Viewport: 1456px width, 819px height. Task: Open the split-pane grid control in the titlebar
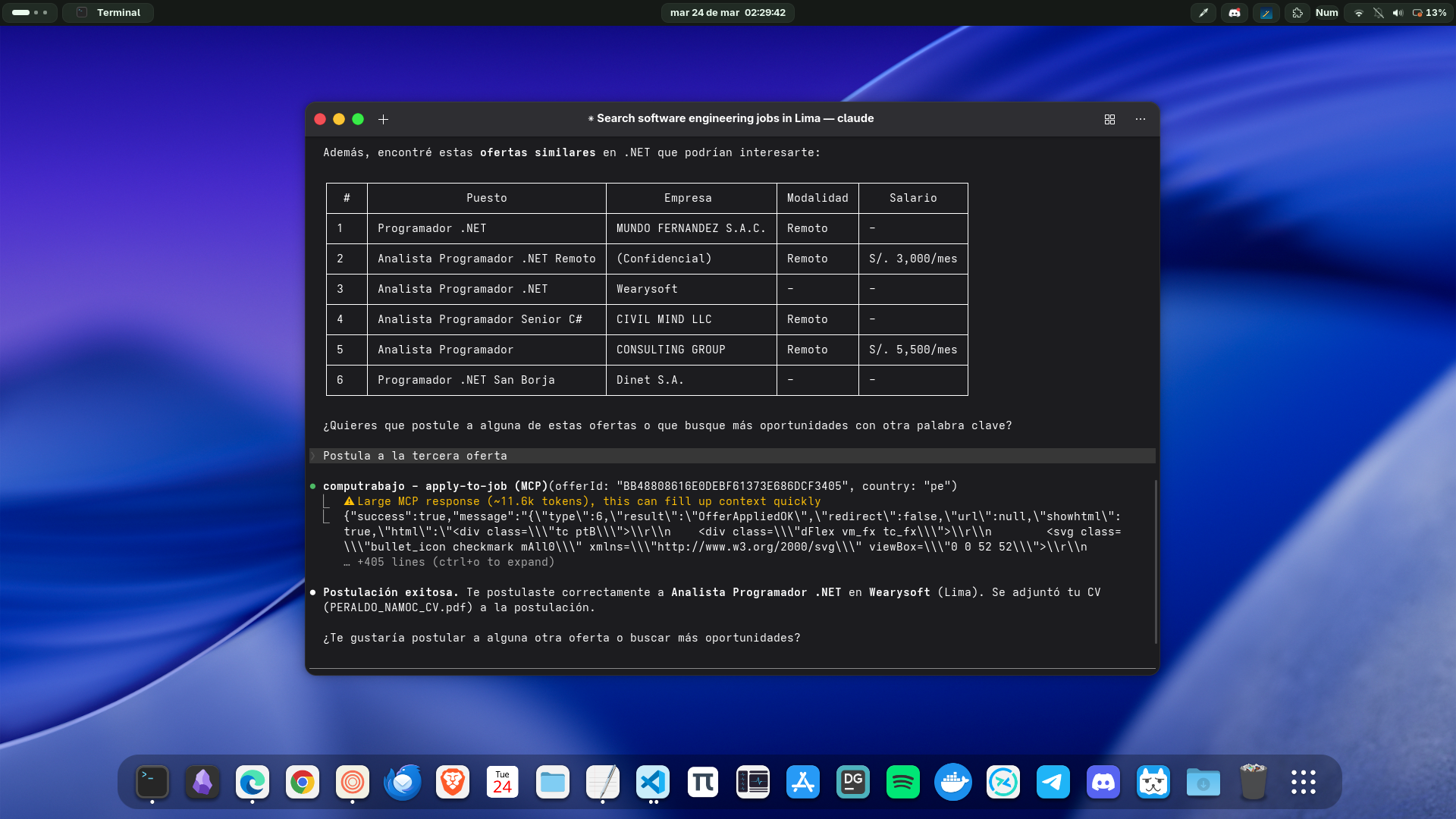click(x=1109, y=119)
